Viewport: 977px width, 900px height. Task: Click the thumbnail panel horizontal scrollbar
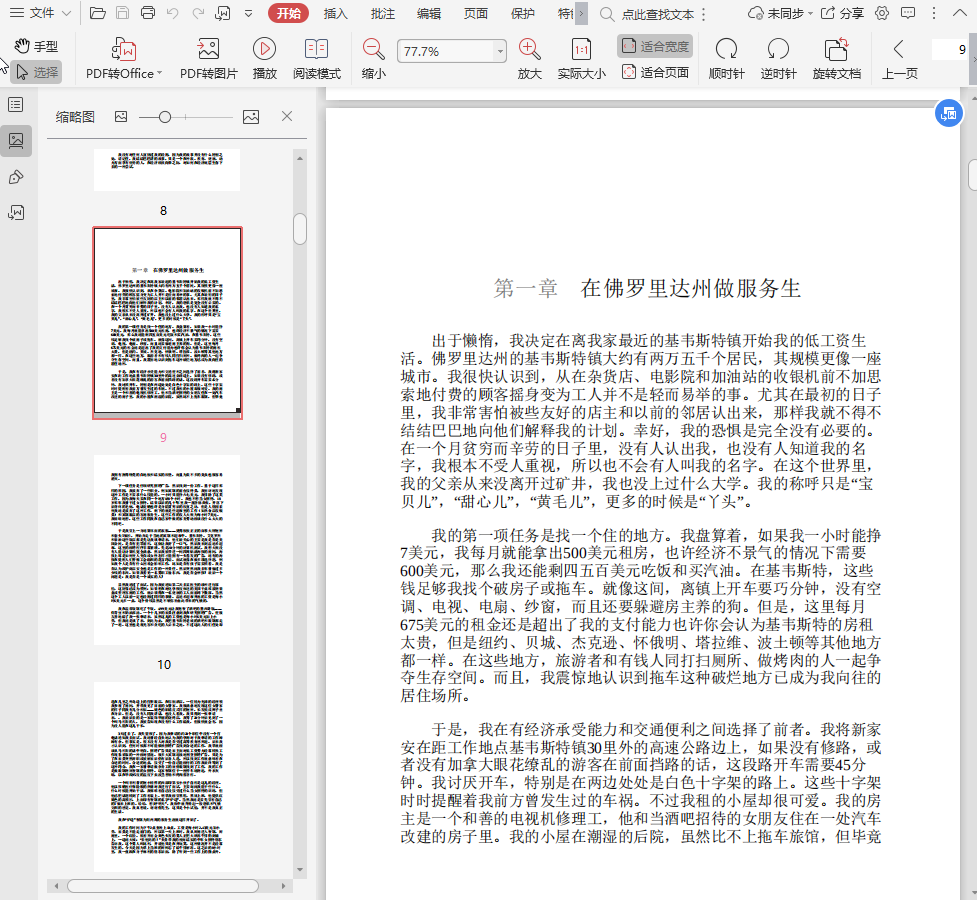(163, 886)
